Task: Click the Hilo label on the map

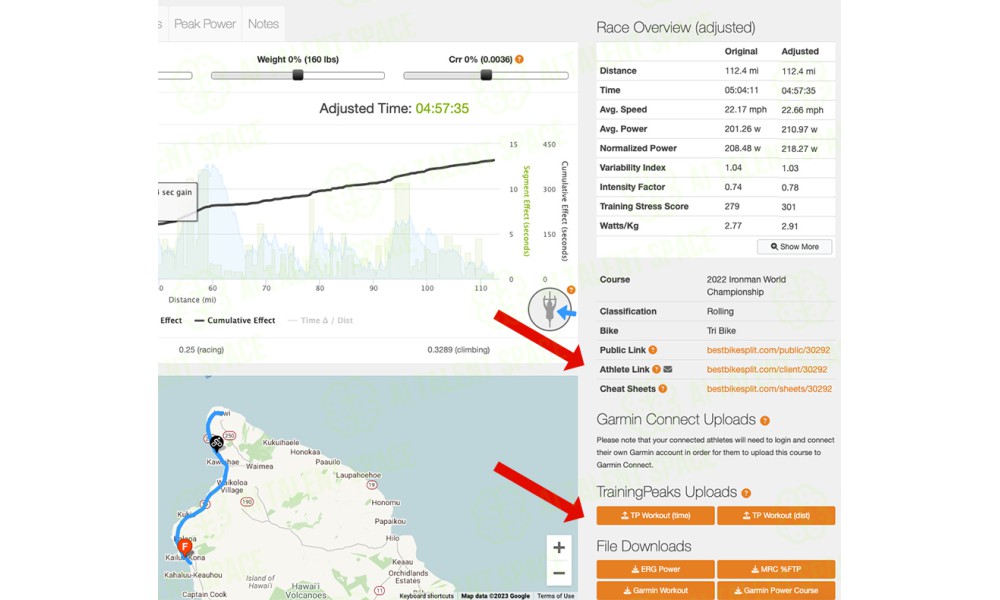Action: tap(392, 538)
